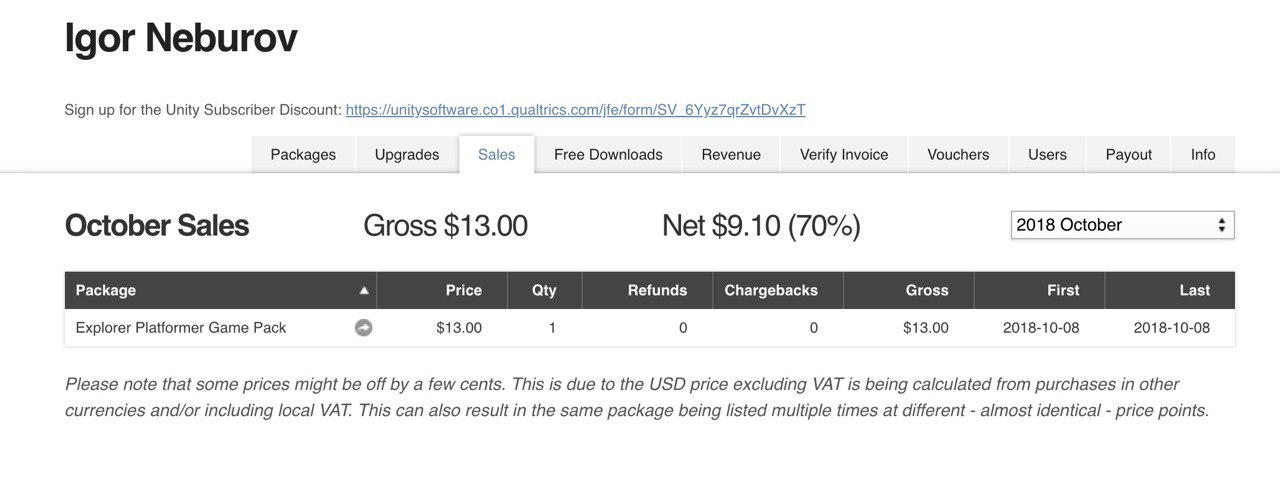This screenshot has width=1280, height=496.
Task: Sort by the Gross column header
Action: [909, 290]
